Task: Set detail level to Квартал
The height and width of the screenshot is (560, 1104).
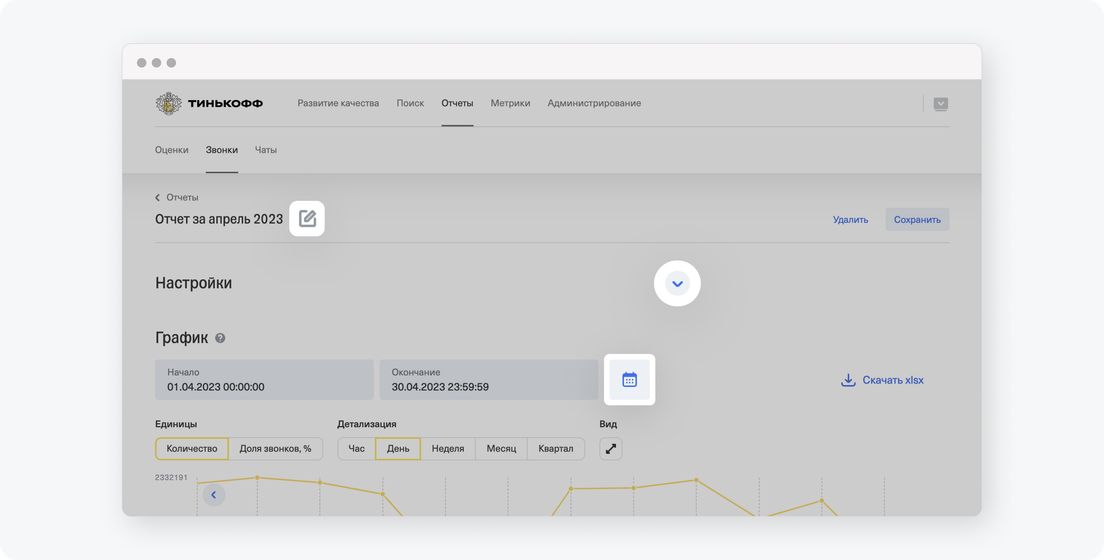Action: coord(556,449)
